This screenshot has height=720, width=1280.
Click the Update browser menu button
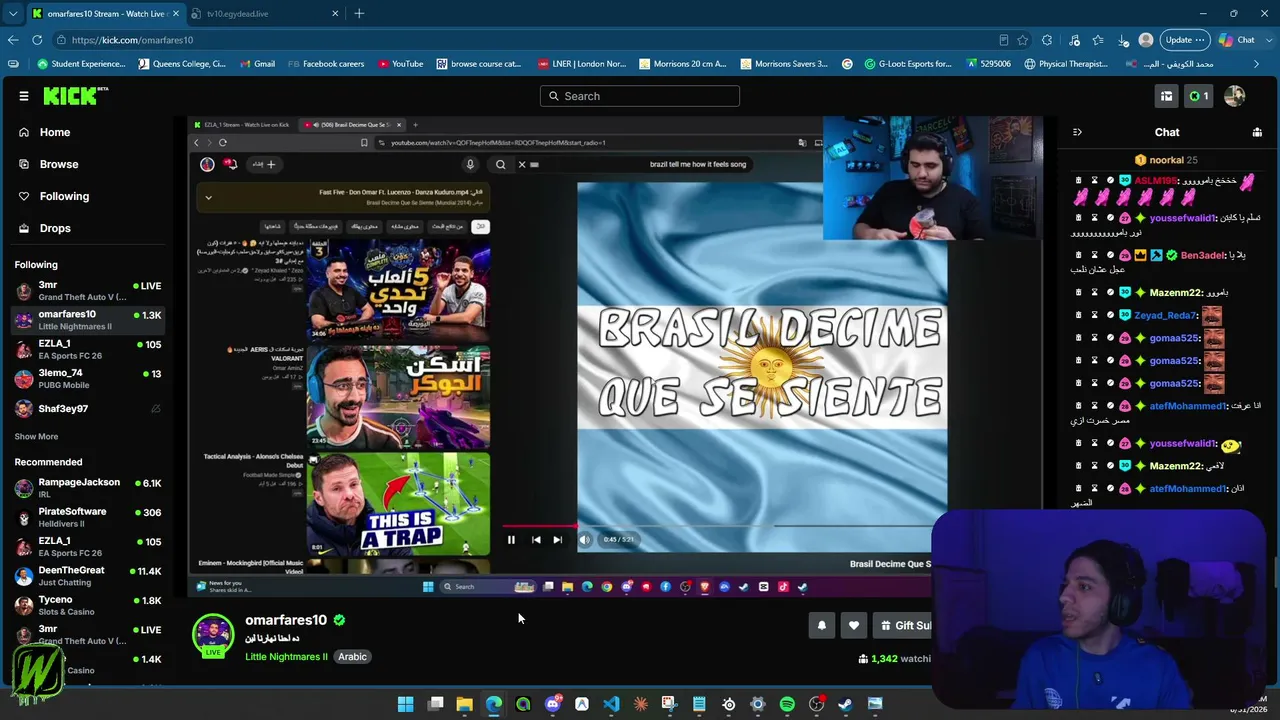click(1186, 40)
